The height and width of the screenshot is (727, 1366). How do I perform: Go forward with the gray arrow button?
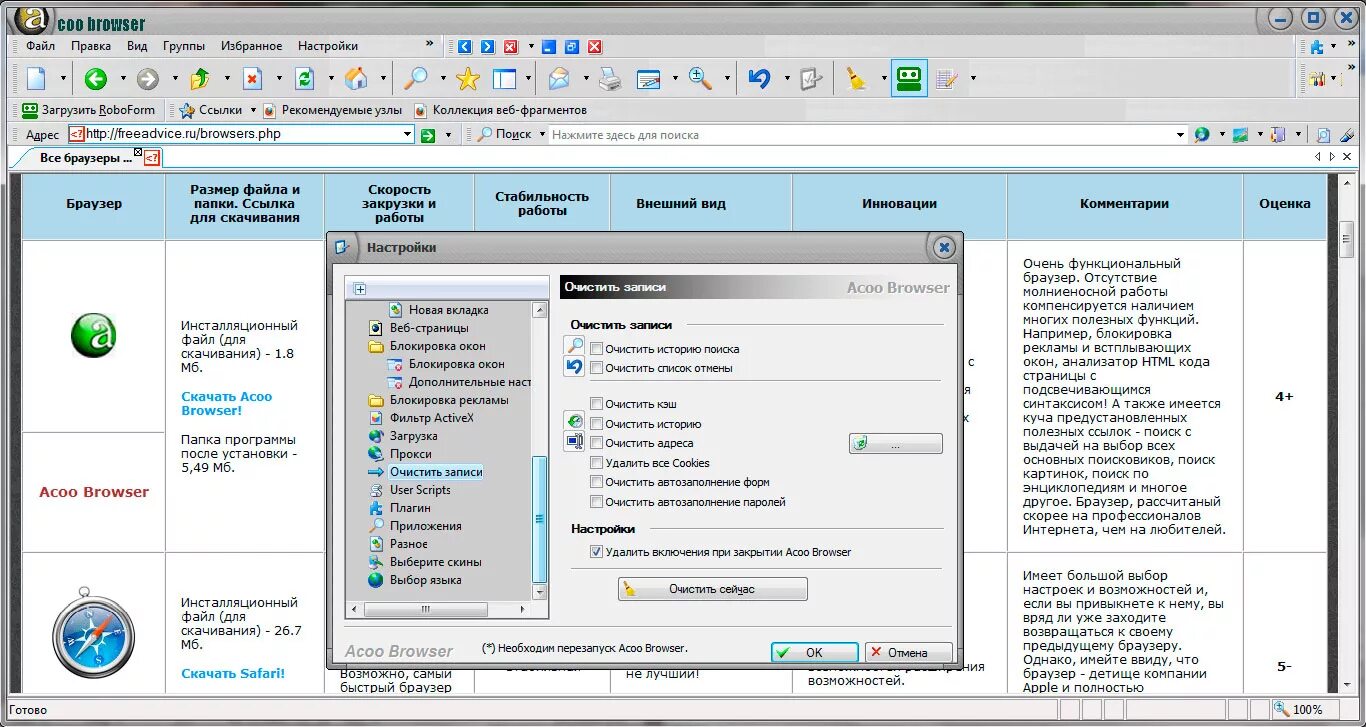[148, 79]
